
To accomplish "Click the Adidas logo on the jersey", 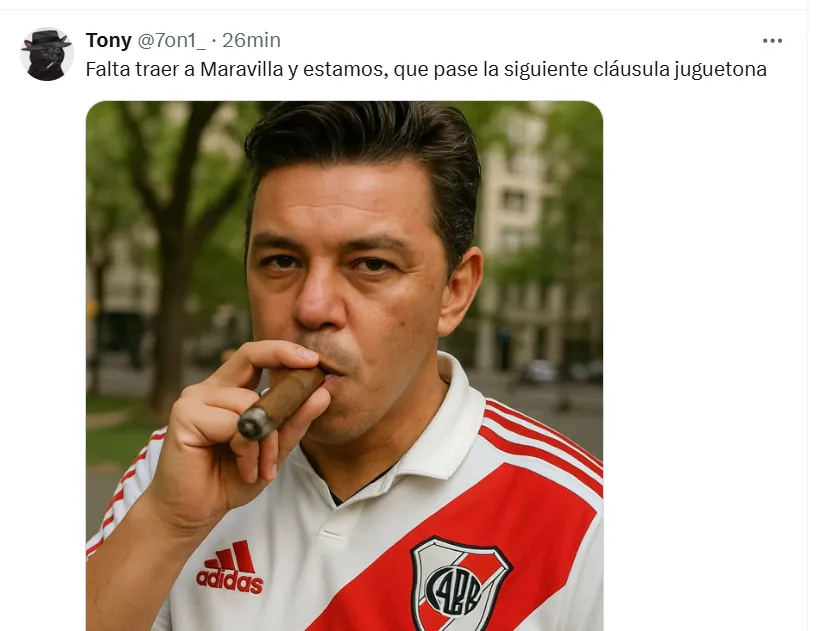I will click(x=230, y=567).
